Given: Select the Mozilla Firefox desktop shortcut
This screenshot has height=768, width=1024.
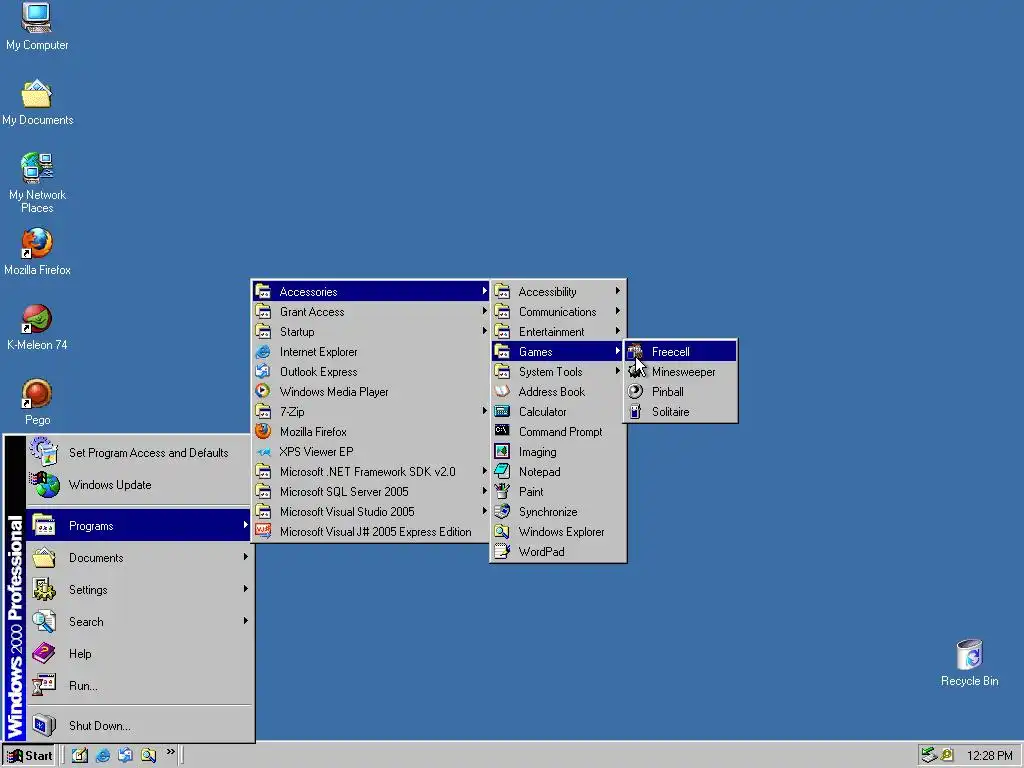Looking at the screenshot, I should click(37, 251).
